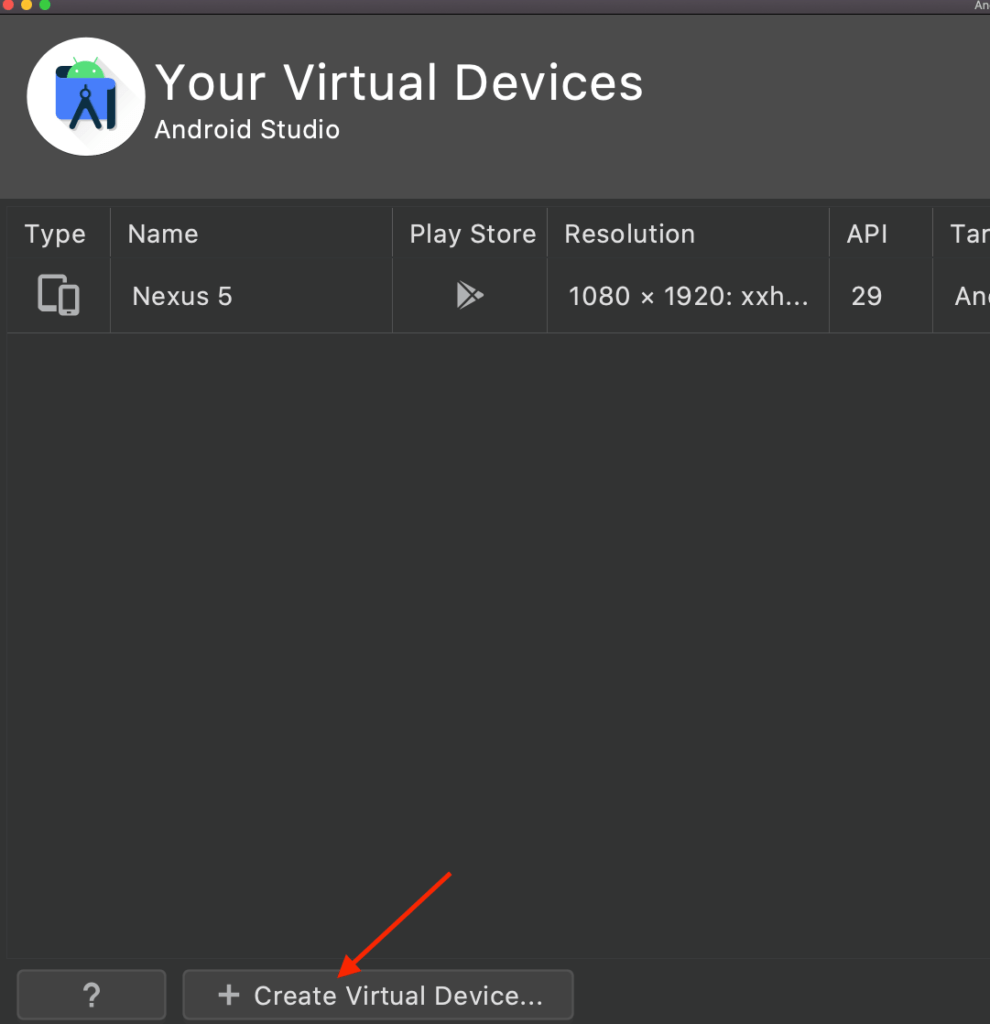Click the Your Virtual Devices title
Image resolution: width=990 pixels, height=1024 pixels.
pos(399,83)
